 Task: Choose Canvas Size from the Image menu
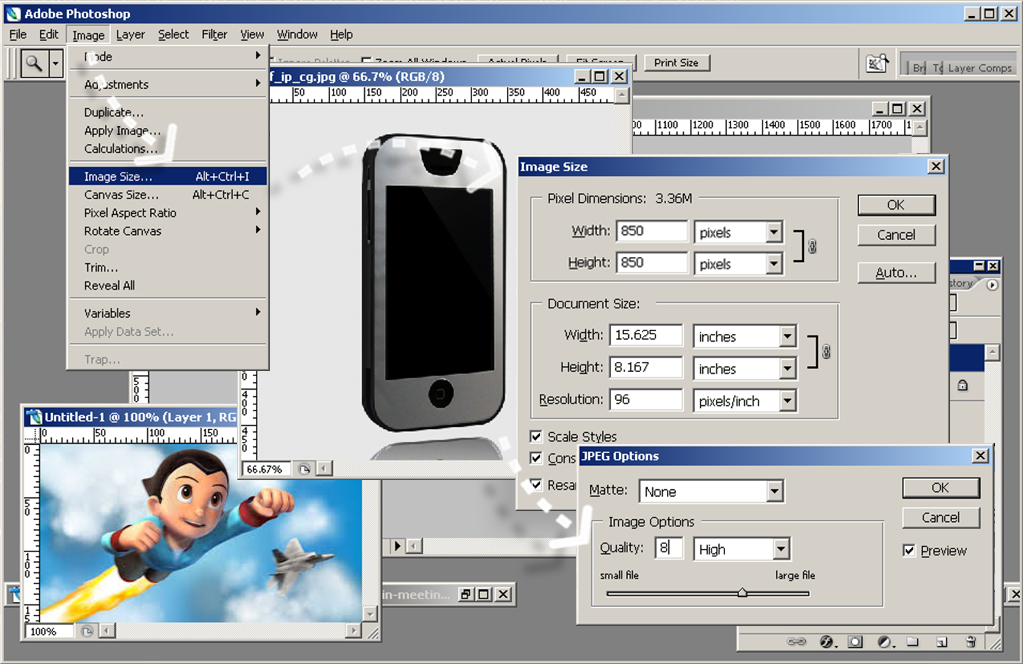121,195
